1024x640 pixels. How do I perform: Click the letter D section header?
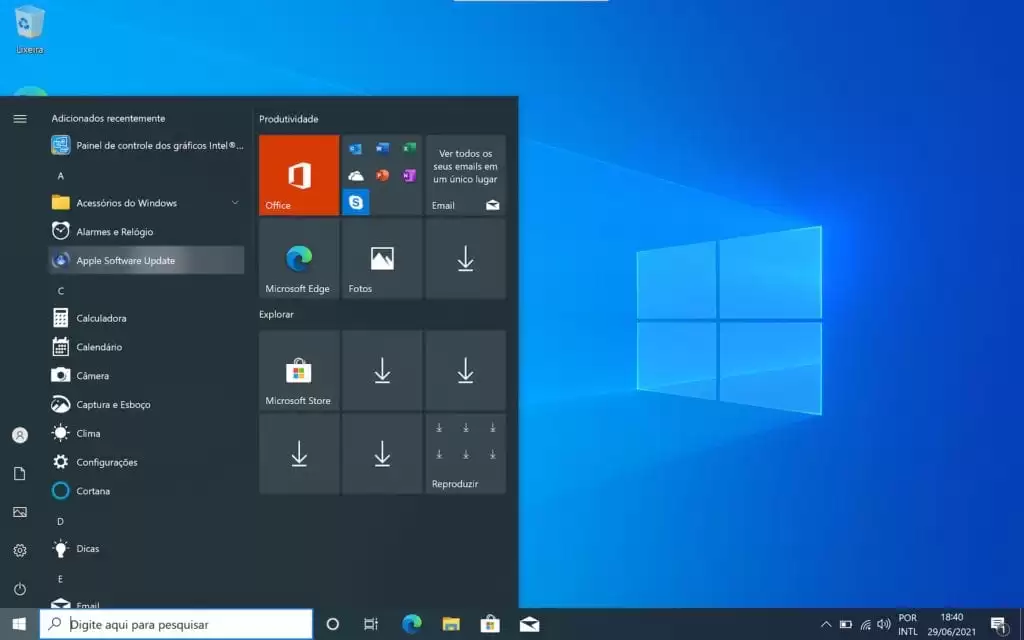point(61,521)
